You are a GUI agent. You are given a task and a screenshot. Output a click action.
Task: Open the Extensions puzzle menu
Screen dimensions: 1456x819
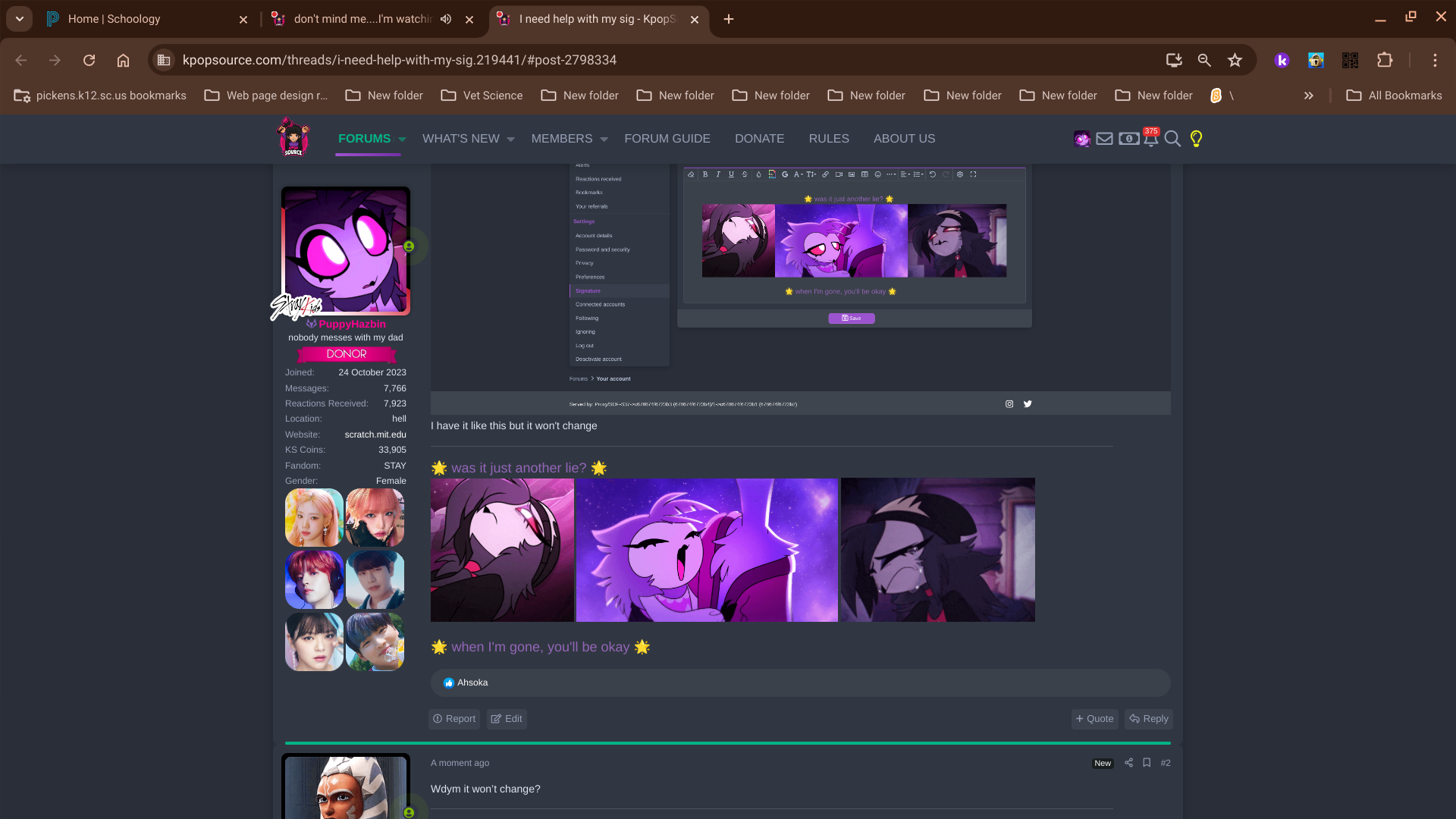(x=1385, y=60)
